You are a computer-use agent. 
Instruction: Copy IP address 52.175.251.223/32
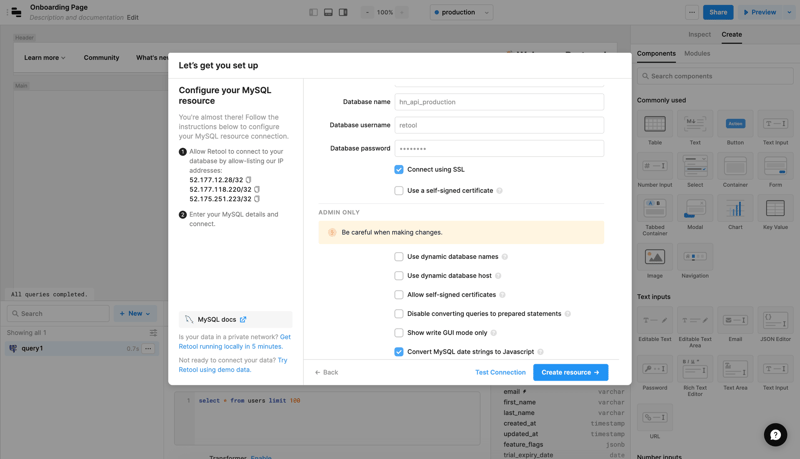click(257, 199)
